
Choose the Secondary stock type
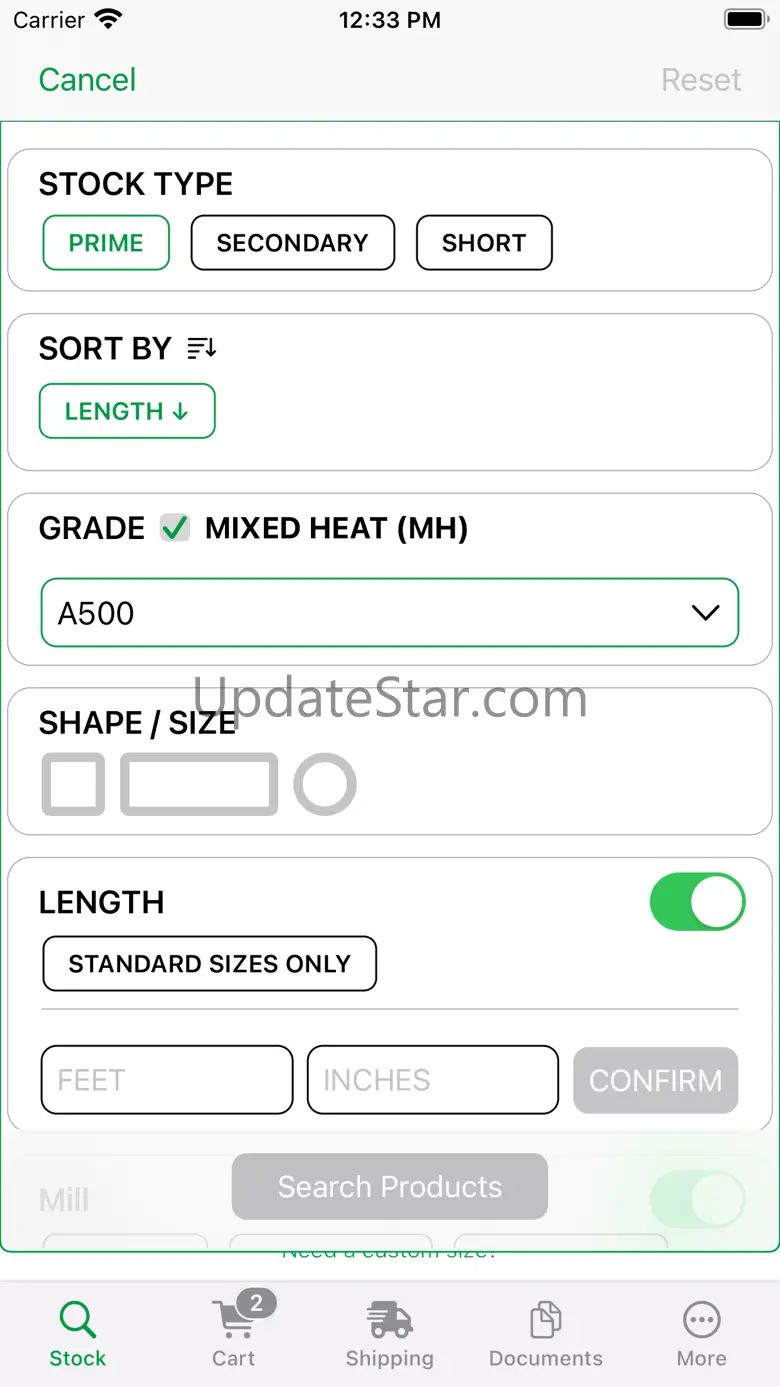click(x=293, y=243)
